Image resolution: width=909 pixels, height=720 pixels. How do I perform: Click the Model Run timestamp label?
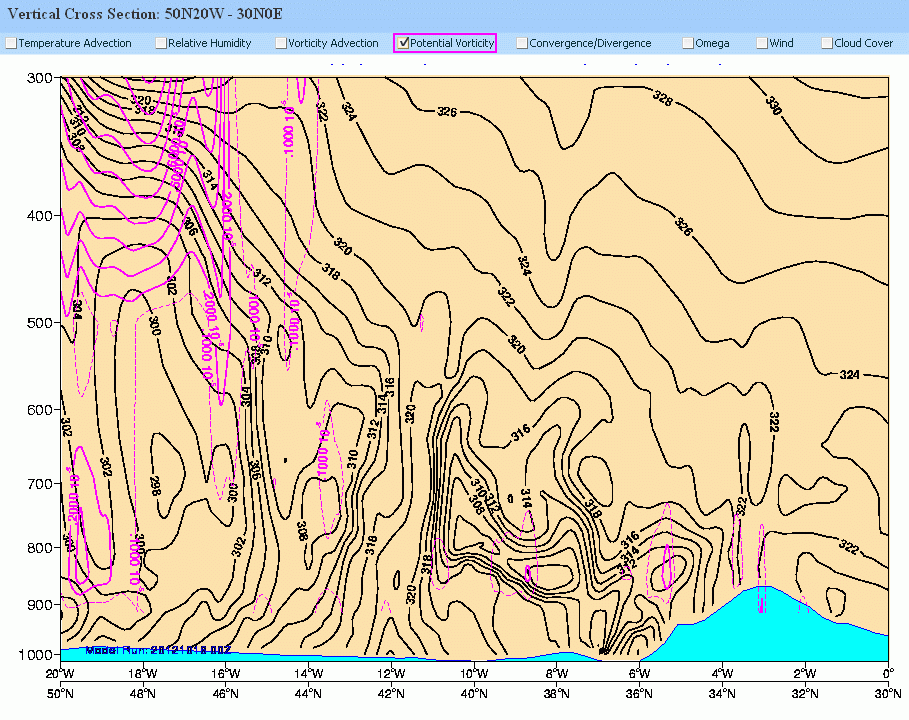click(x=150, y=649)
